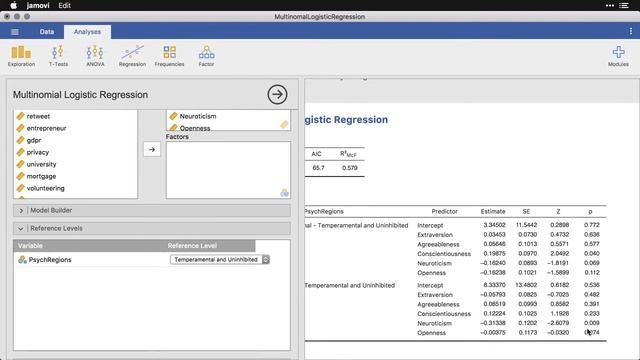Select the university variable
The image size is (640, 360).
coord(41,164)
